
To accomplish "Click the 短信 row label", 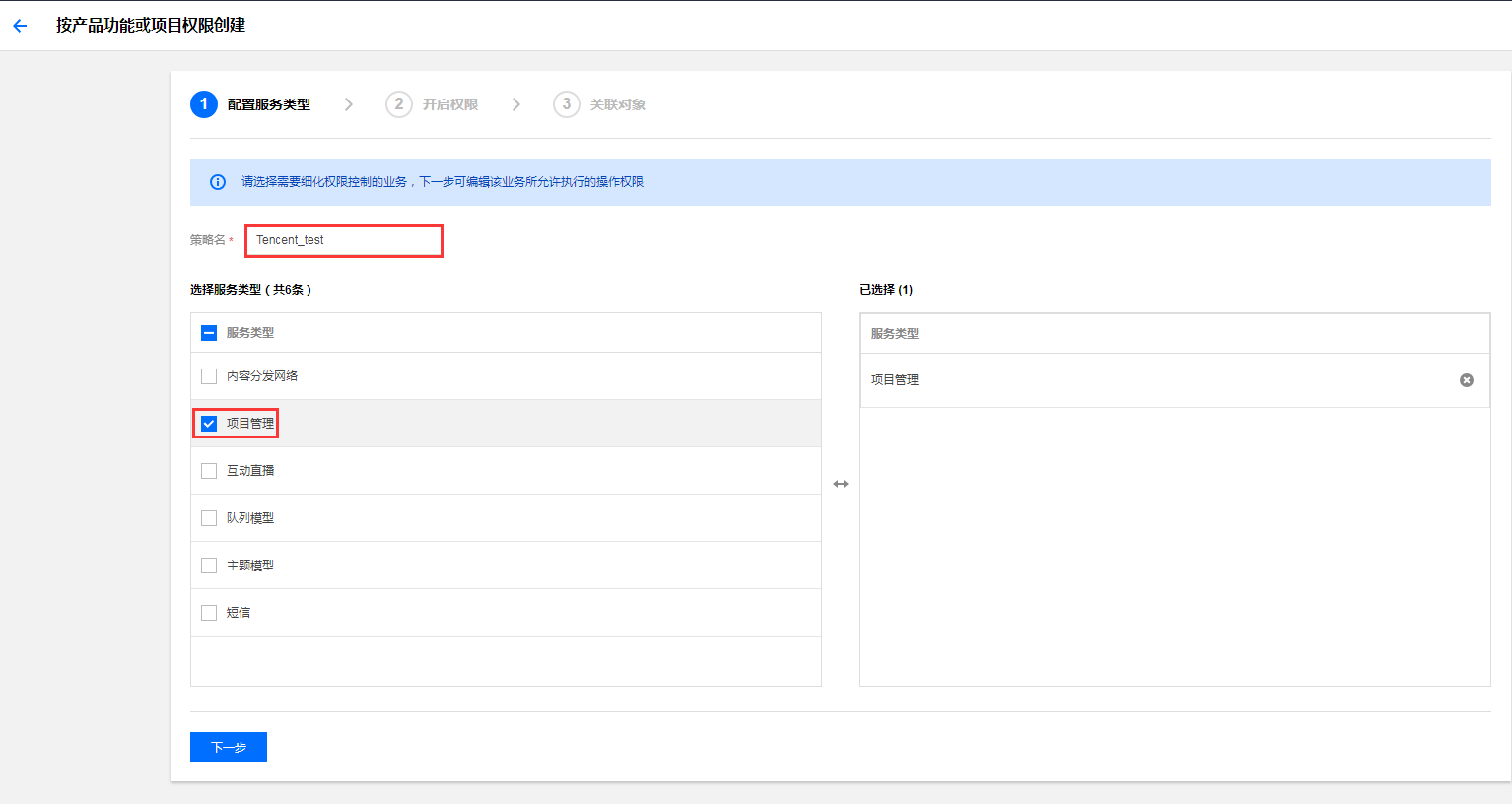I will [239, 613].
